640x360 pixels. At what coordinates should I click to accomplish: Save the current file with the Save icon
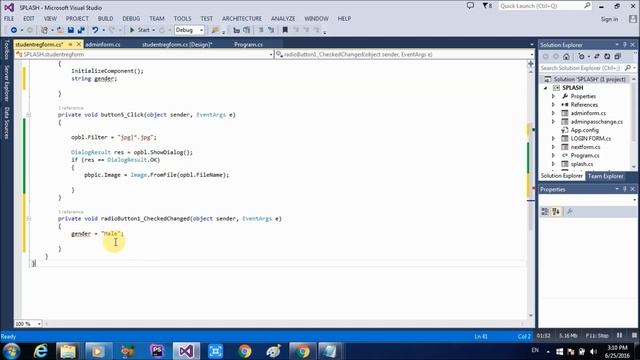(71, 30)
